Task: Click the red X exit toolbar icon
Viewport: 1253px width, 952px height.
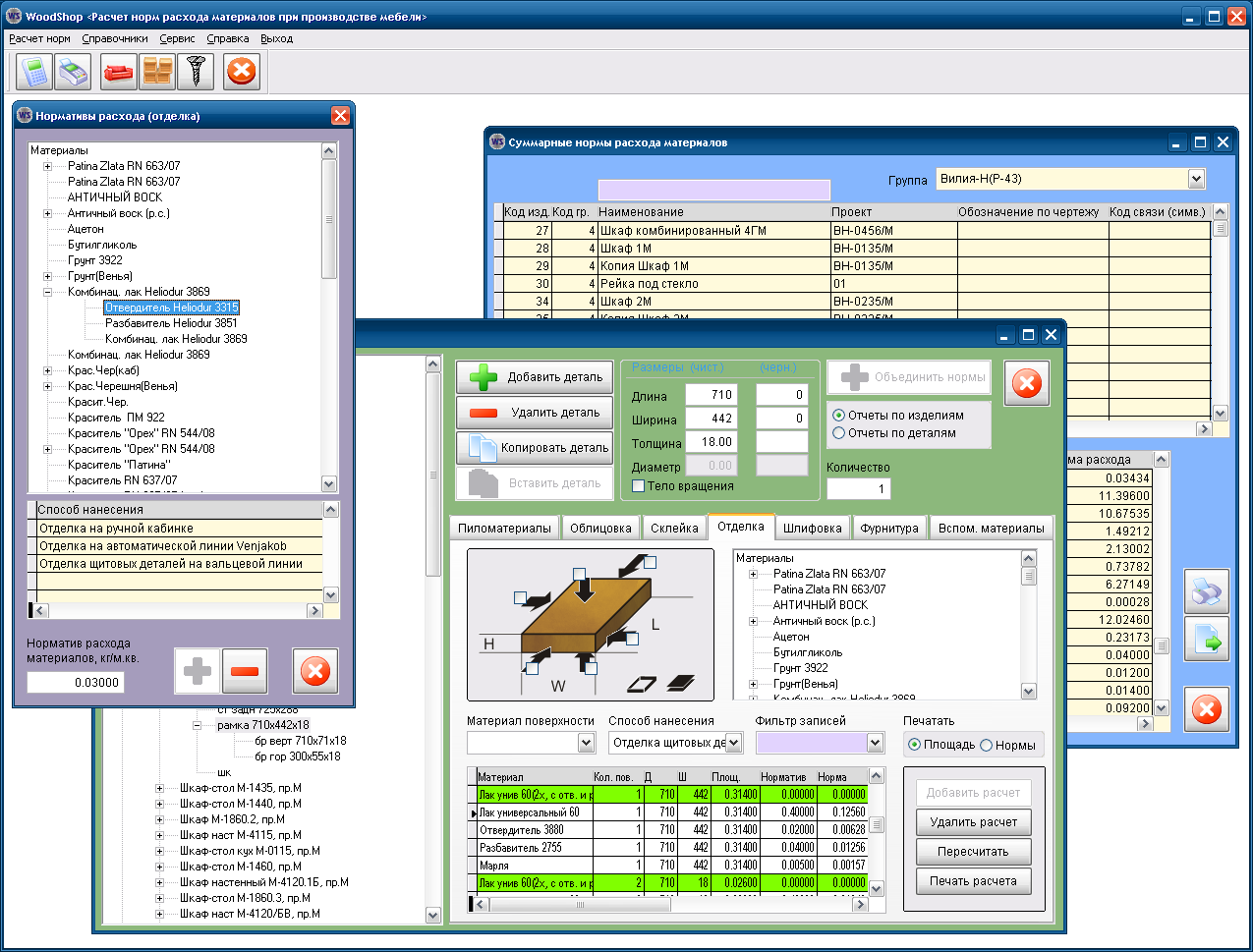Action: [x=242, y=72]
